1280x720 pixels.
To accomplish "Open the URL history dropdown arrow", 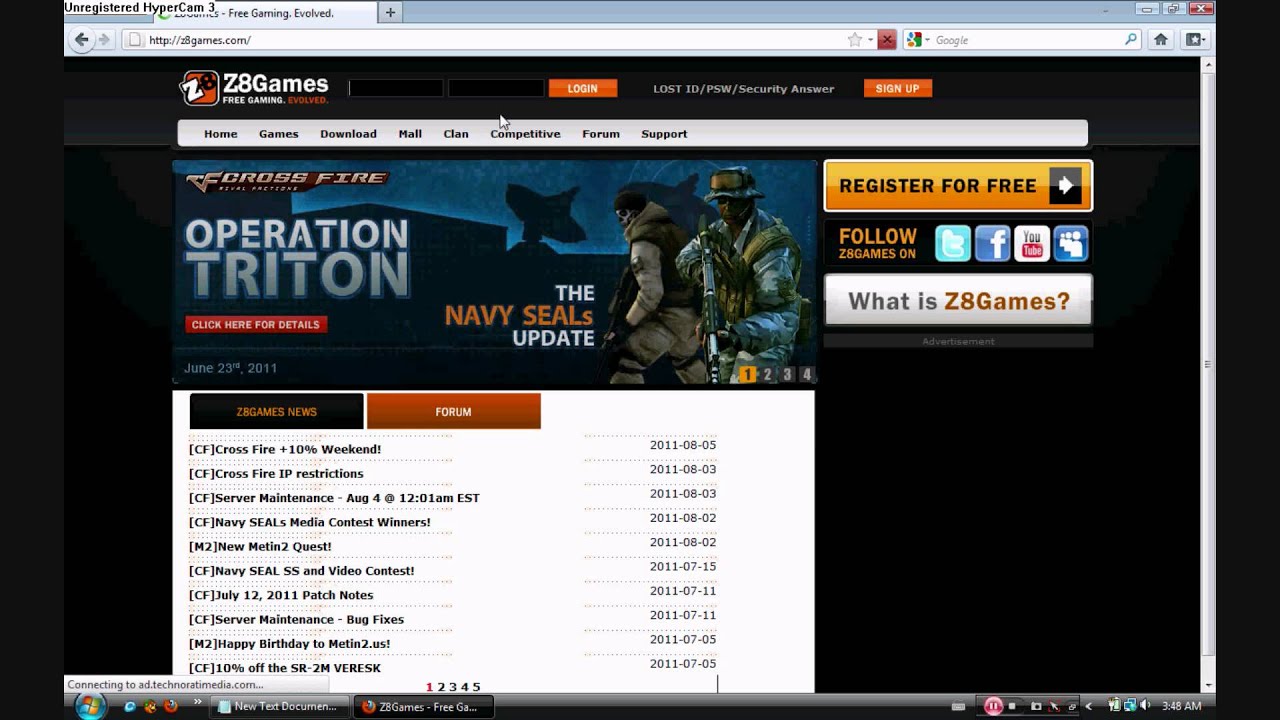I will 871,40.
